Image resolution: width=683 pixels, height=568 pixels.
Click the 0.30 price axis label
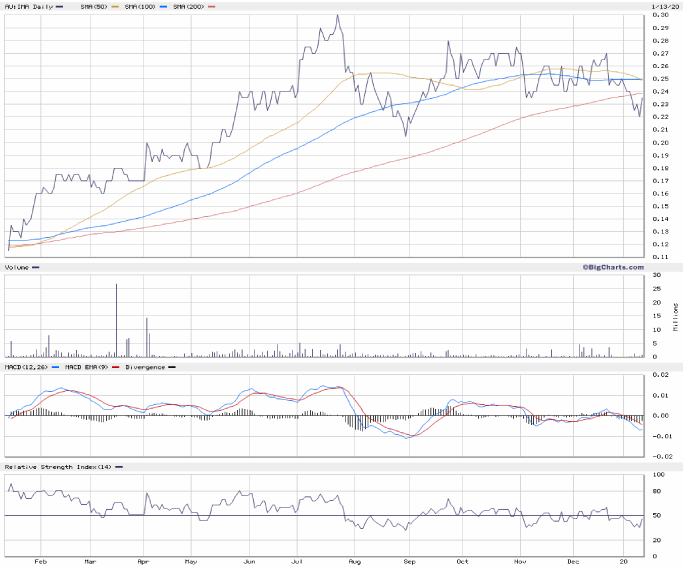662,15
